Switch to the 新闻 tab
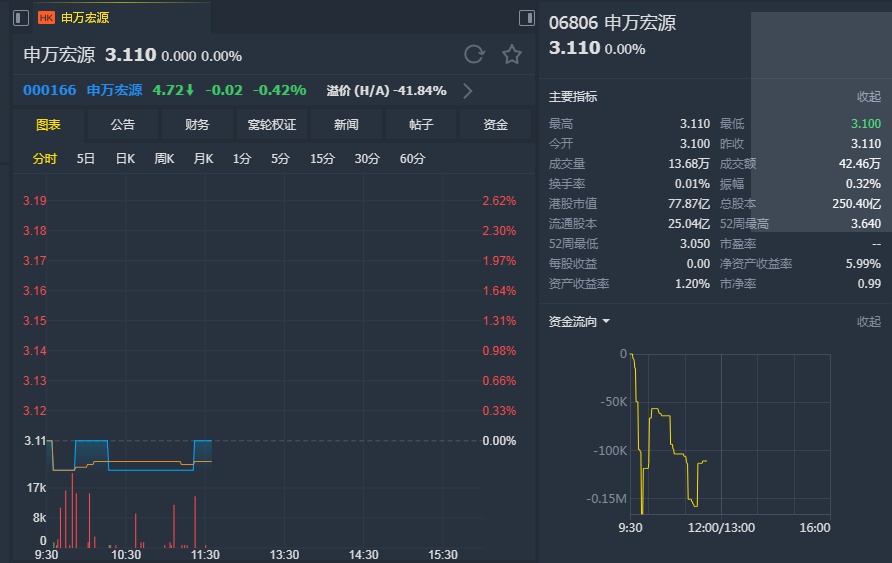The width and height of the screenshot is (892, 563). [346, 125]
